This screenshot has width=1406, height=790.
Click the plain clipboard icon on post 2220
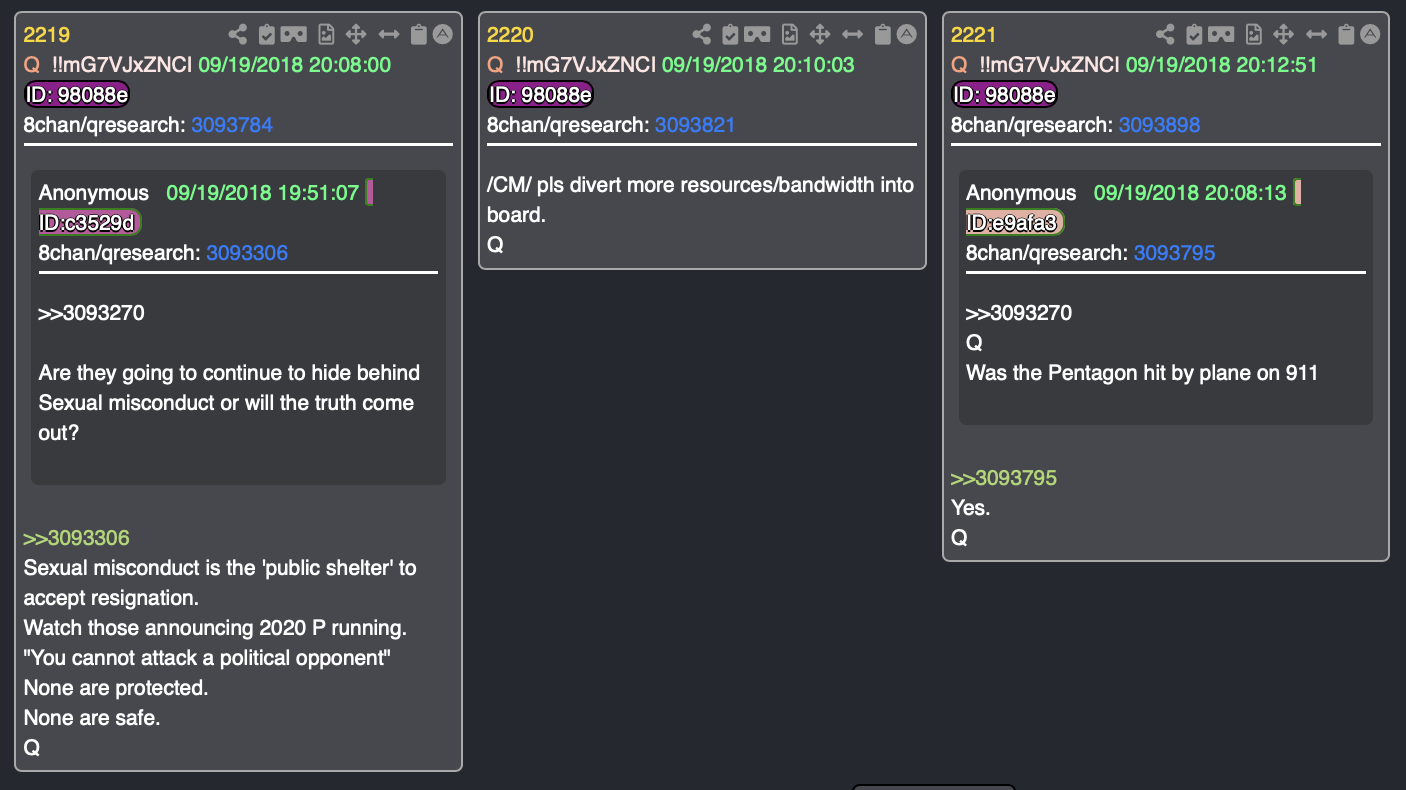883,35
